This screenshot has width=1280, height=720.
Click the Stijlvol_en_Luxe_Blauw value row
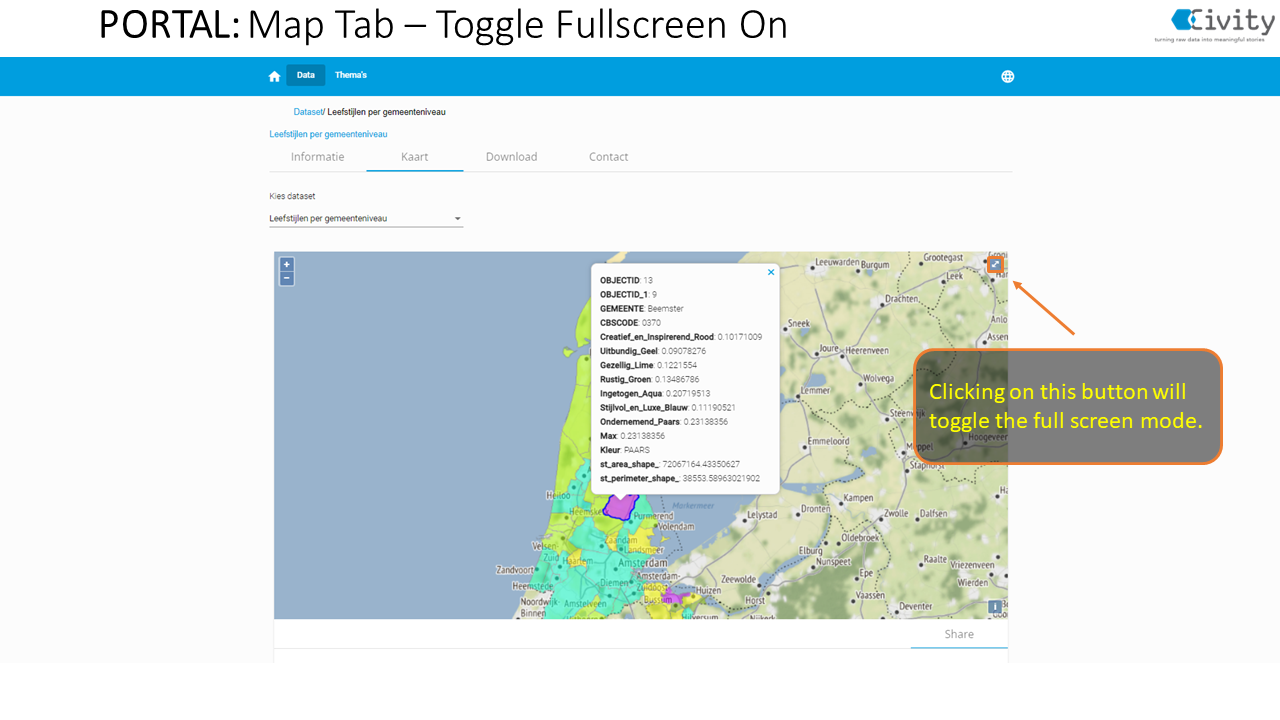click(668, 408)
